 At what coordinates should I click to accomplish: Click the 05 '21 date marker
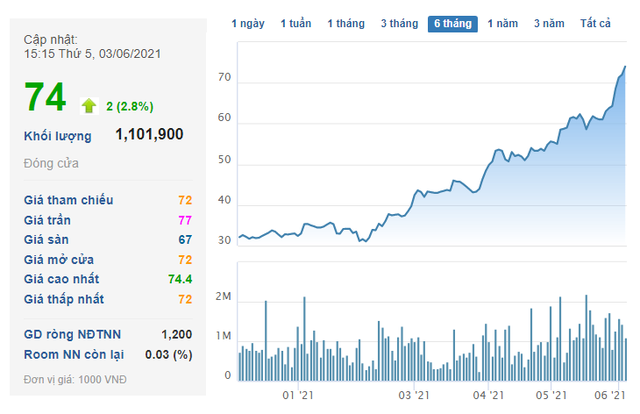click(550, 396)
